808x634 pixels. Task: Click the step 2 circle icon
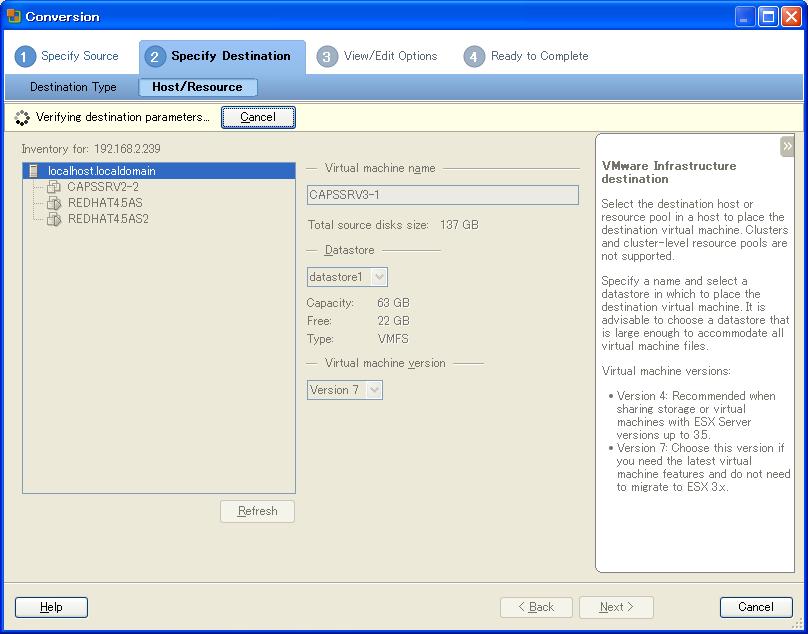coord(155,56)
